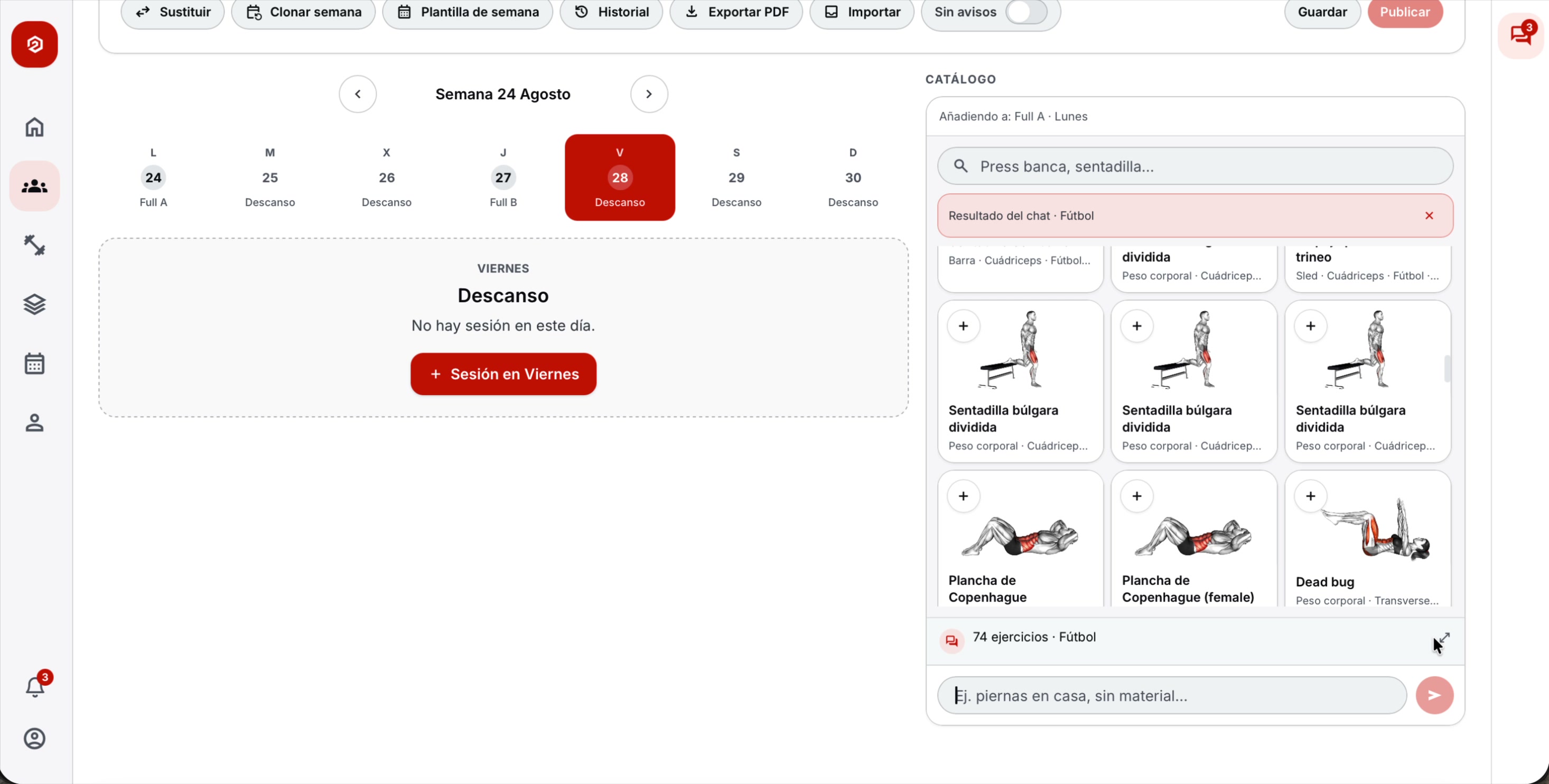The image size is (1549, 784).
Task: Open the dumbbell exercises icon in sidebar
Action: pyautogui.click(x=34, y=245)
